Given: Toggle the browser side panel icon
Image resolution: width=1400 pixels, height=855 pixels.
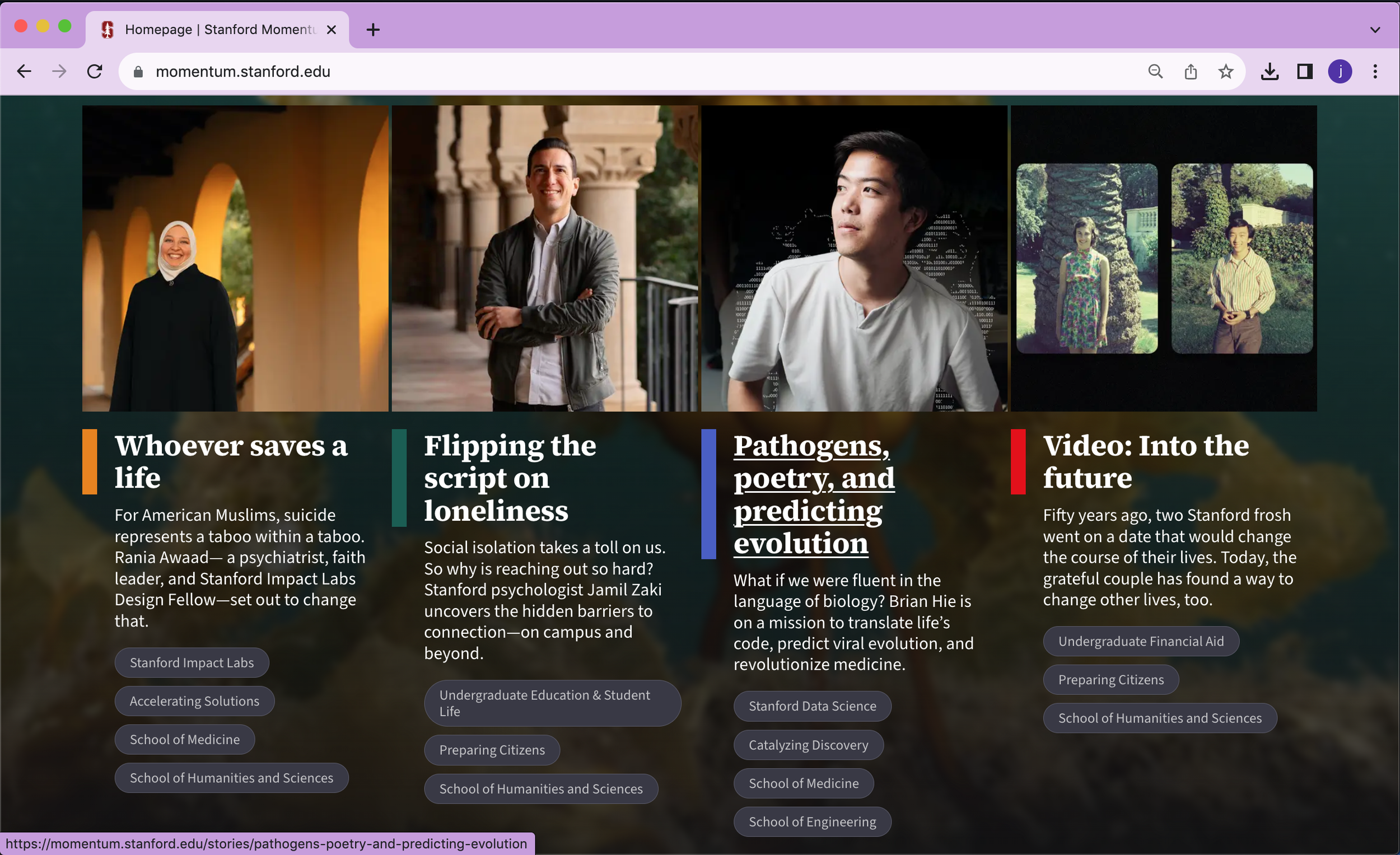Looking at the screenshot, I should (1305, 72).
